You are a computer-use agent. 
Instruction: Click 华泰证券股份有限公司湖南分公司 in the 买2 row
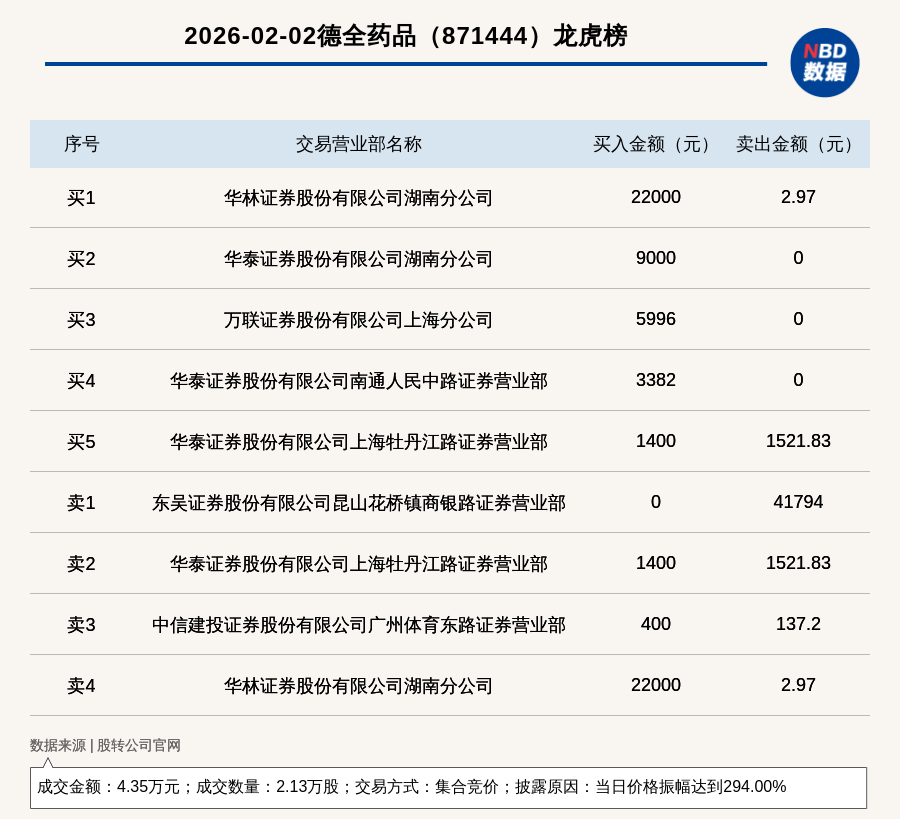358,259
